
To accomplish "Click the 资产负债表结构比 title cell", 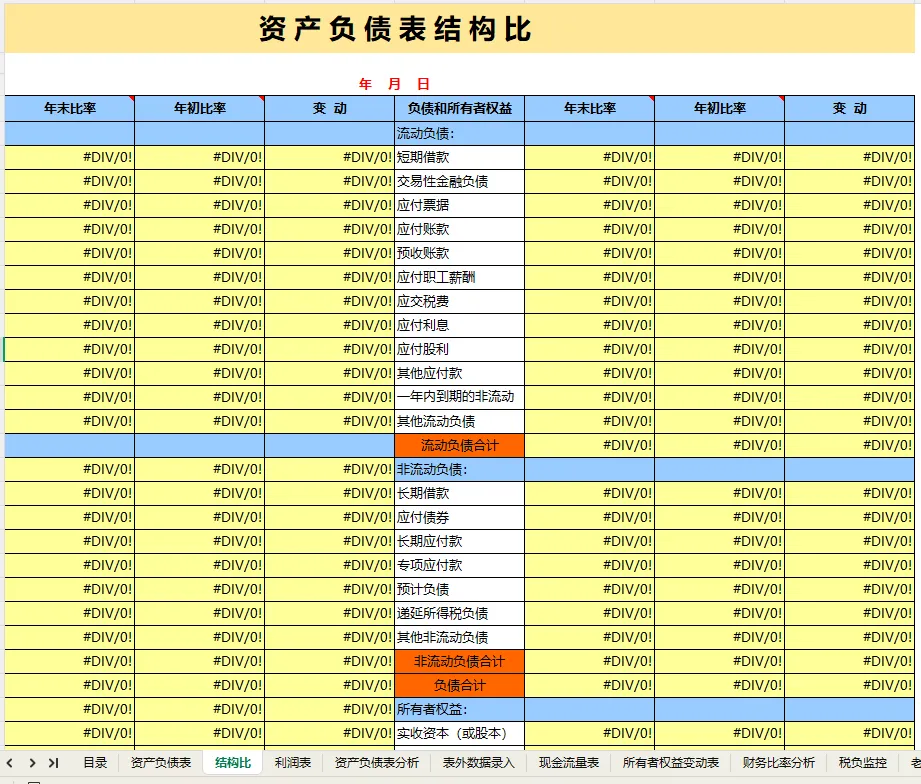I will (x=460, y=29).
